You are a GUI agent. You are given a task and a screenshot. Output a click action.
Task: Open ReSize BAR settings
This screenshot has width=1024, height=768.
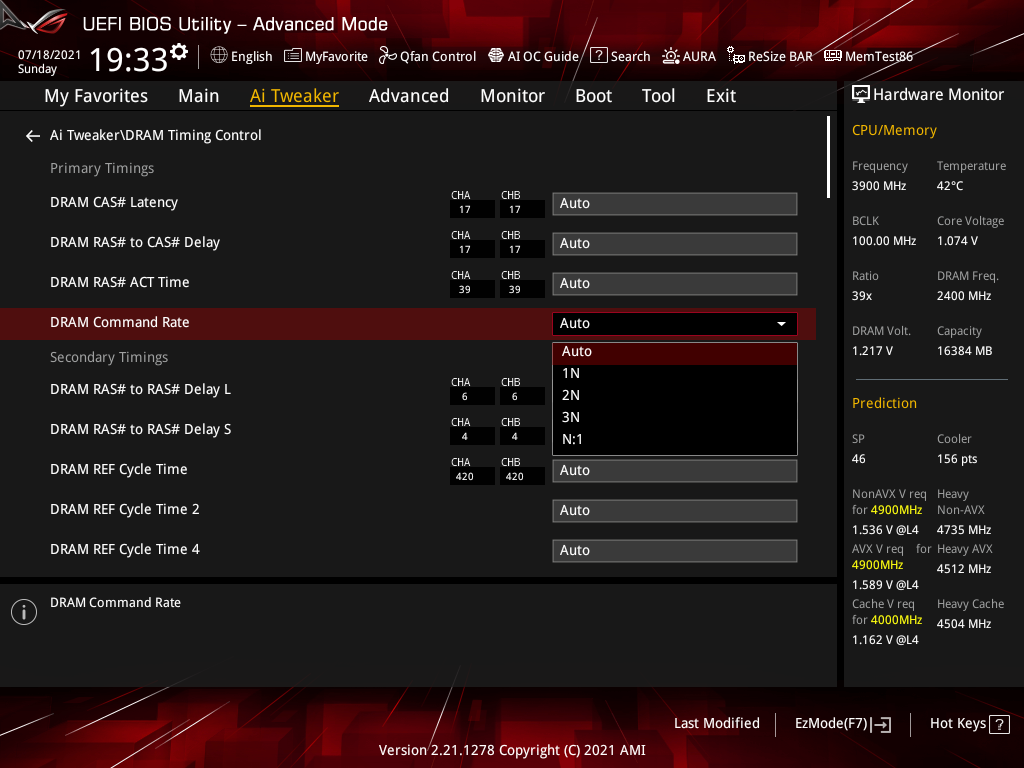coord(769,56)
